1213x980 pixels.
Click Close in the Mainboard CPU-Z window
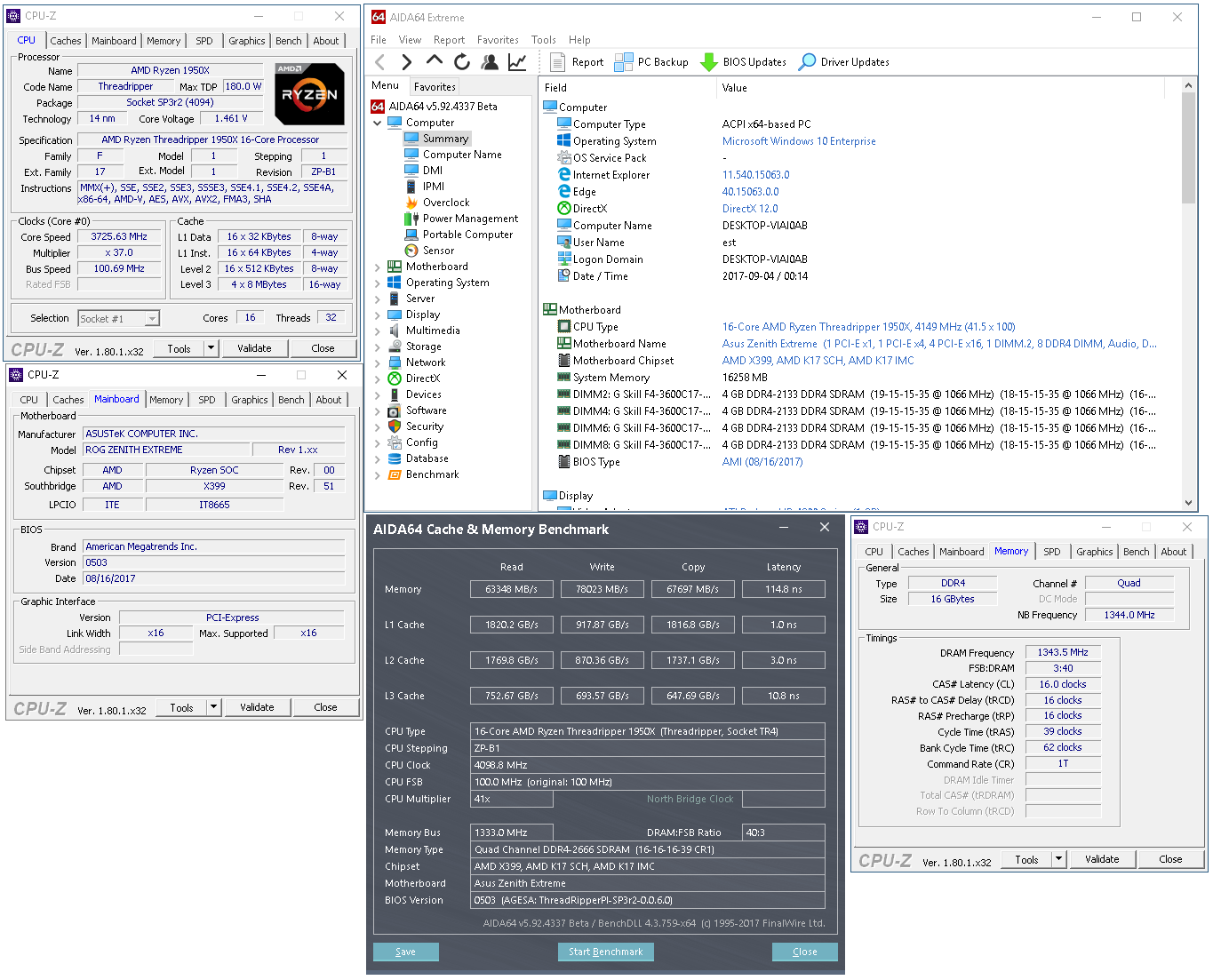[325, 707]
